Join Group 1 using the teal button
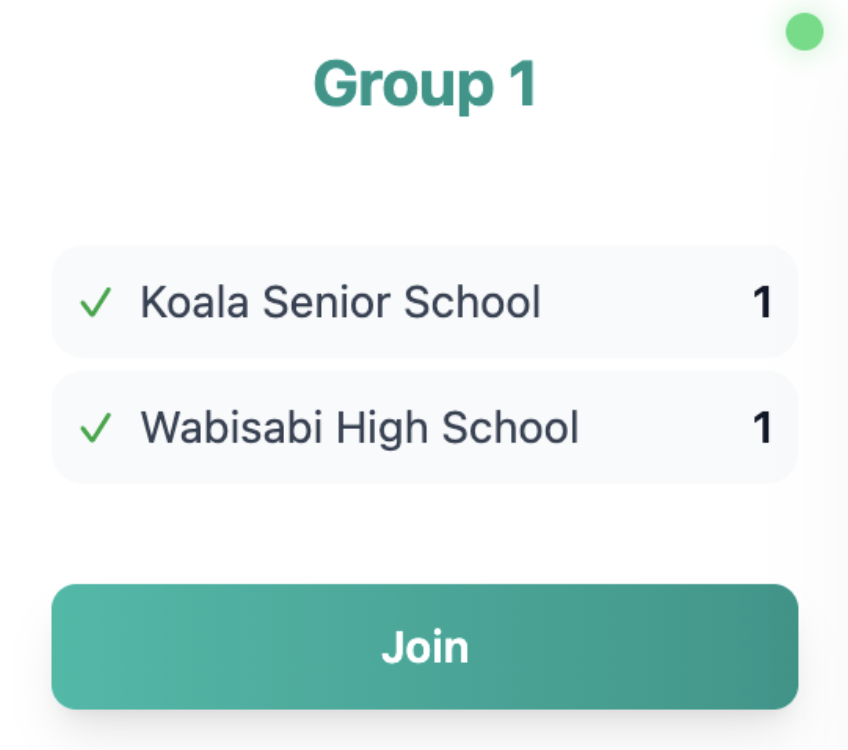The height and width of the screenshot is (750, 848). tap(424, 647)
